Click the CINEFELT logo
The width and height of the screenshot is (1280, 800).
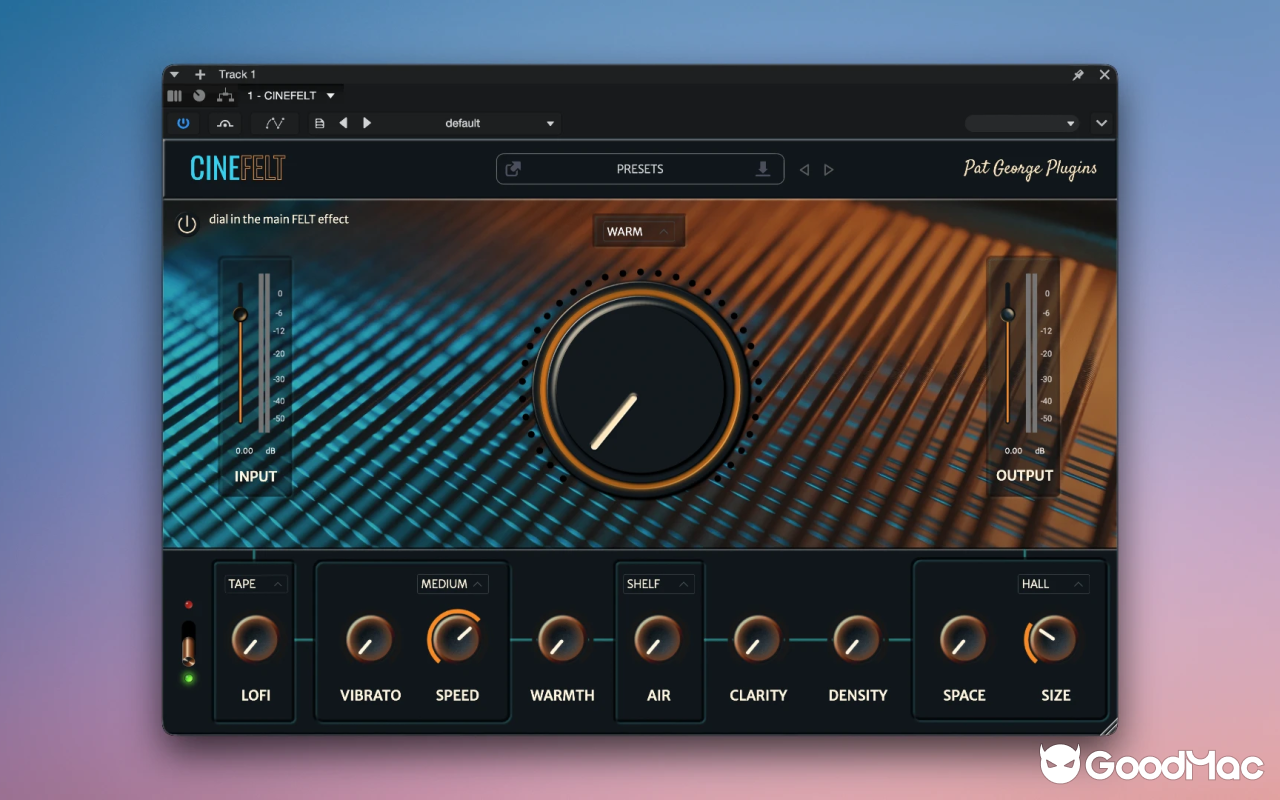(238, 168)
